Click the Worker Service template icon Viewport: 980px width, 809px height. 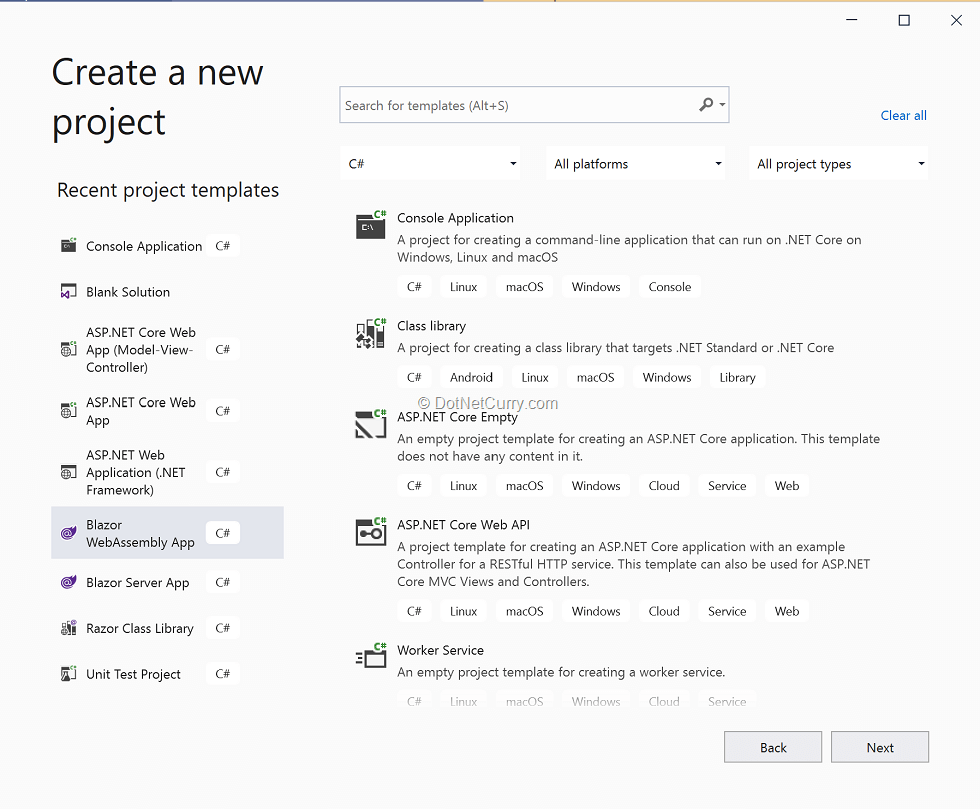(x=371, y=656)
